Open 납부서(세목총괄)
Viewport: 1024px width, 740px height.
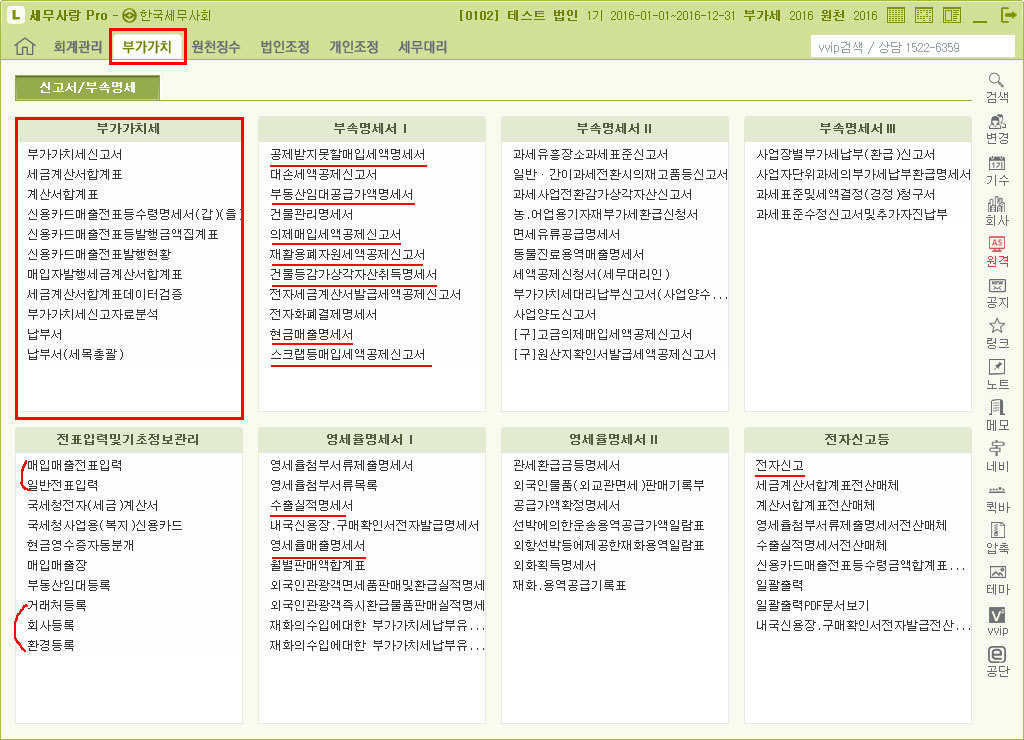point(75,355)
